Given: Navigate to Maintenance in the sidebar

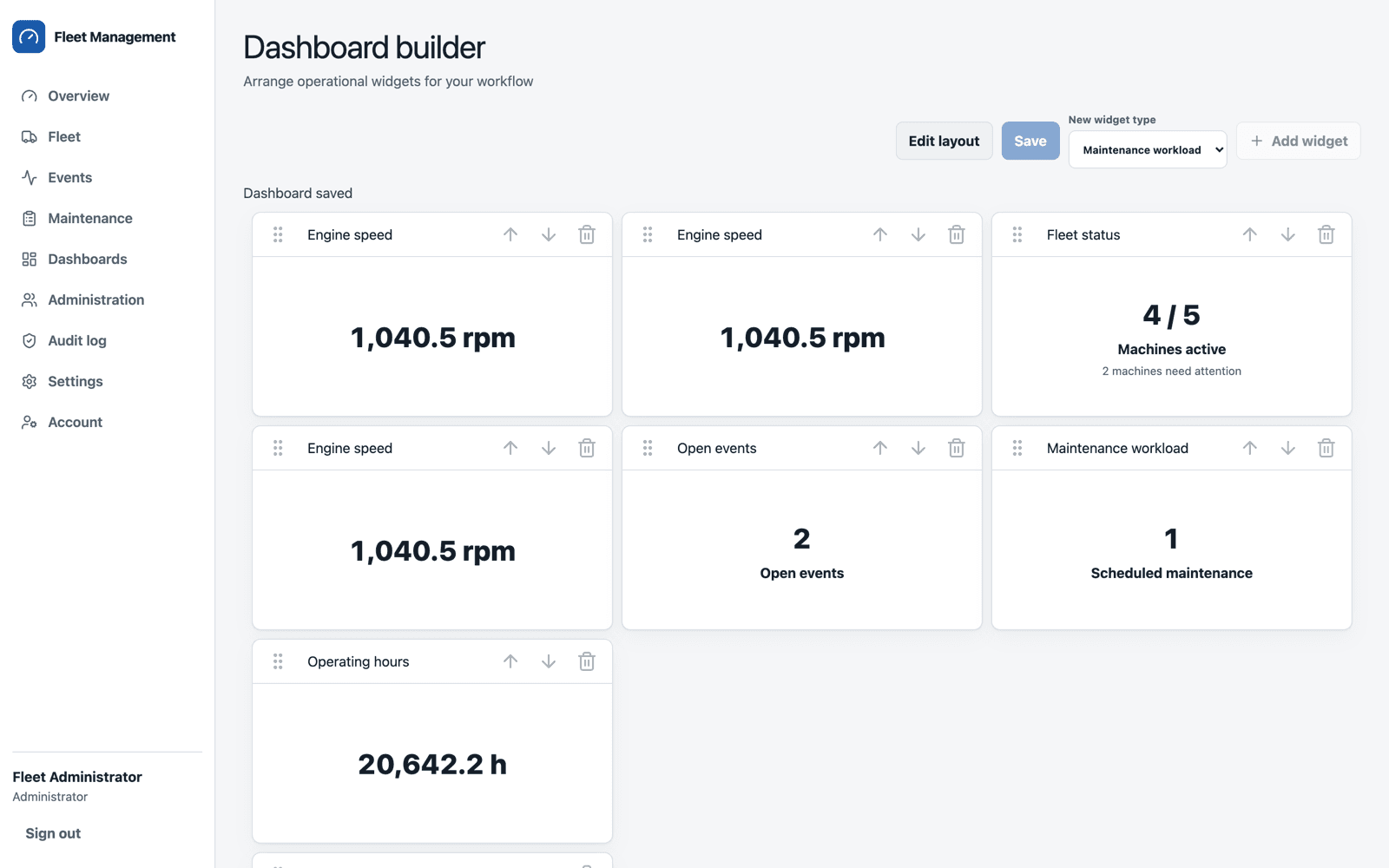Looking at the screenshot, I should click(x=108, y=219).
